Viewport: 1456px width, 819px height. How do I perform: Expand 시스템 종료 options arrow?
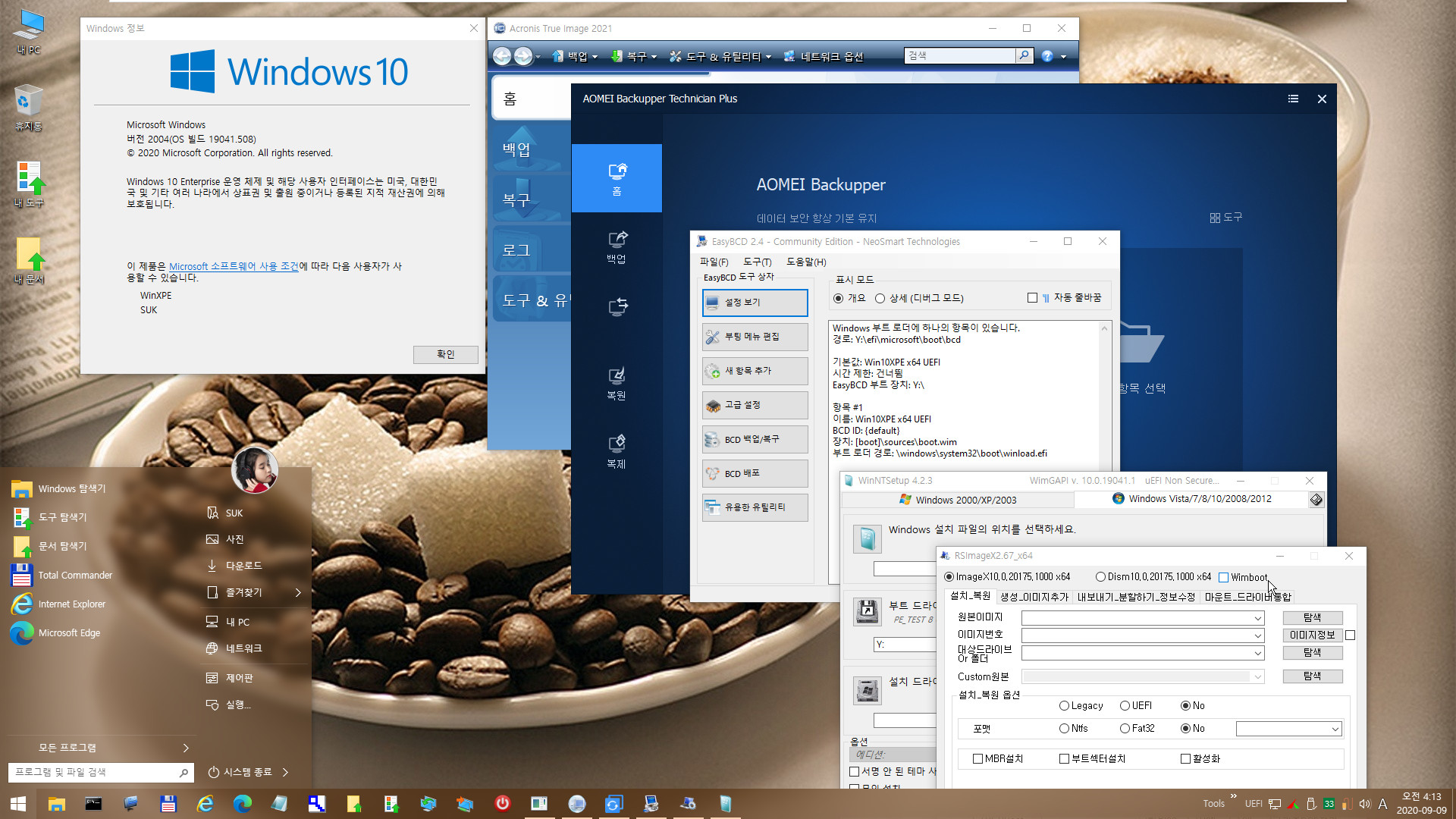pyautogui.click(x=285, y=773)
